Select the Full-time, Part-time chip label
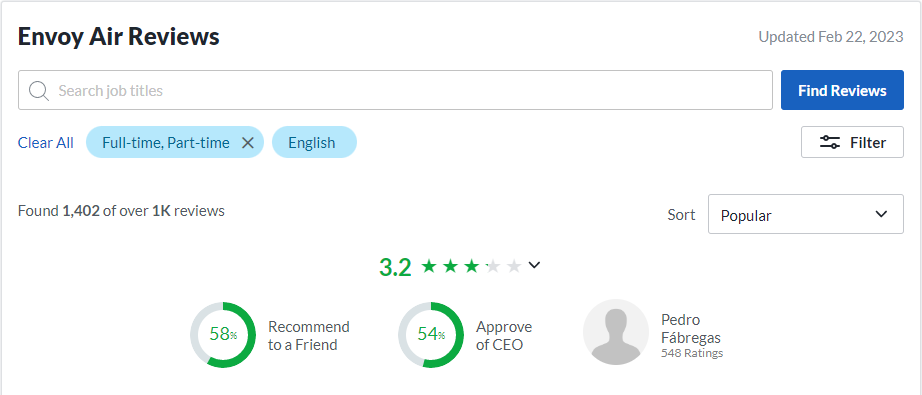 [x=166, y=143]
